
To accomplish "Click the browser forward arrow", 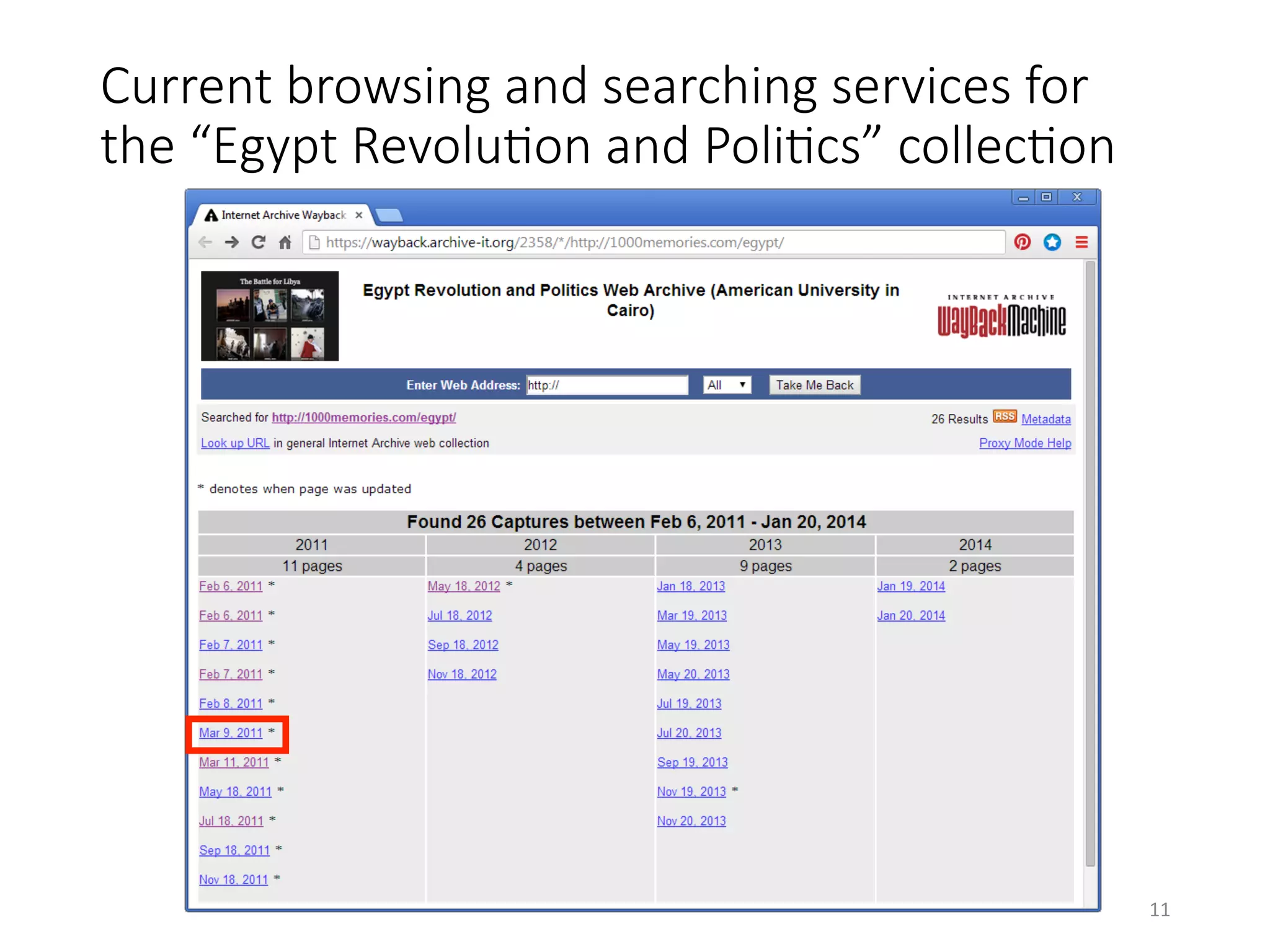I will [232, 242].
